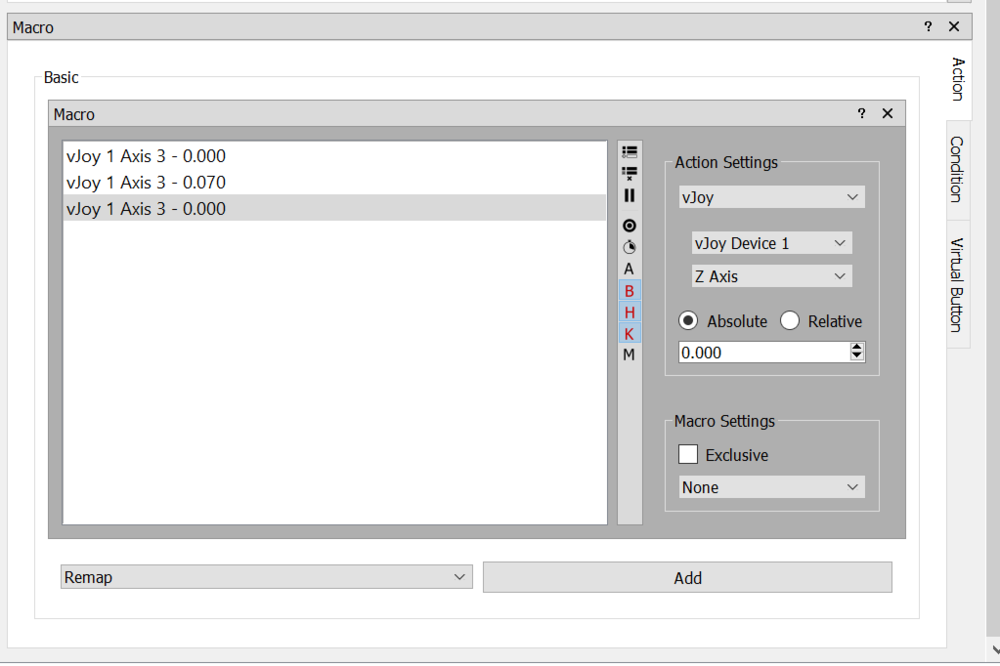
Task: Select the Absolute radio button
Action: pos(688,321)
